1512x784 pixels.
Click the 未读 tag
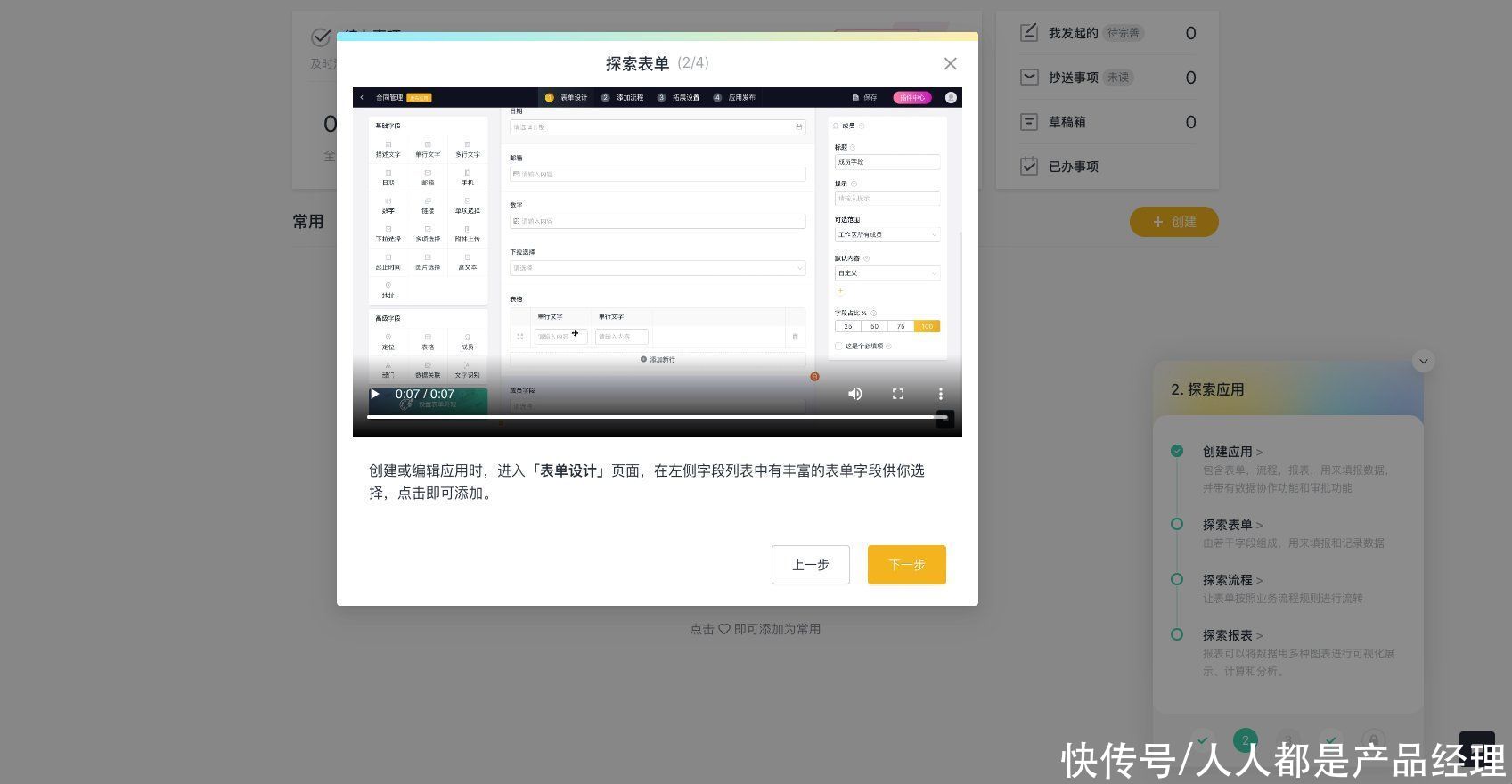click(1118, 78)
